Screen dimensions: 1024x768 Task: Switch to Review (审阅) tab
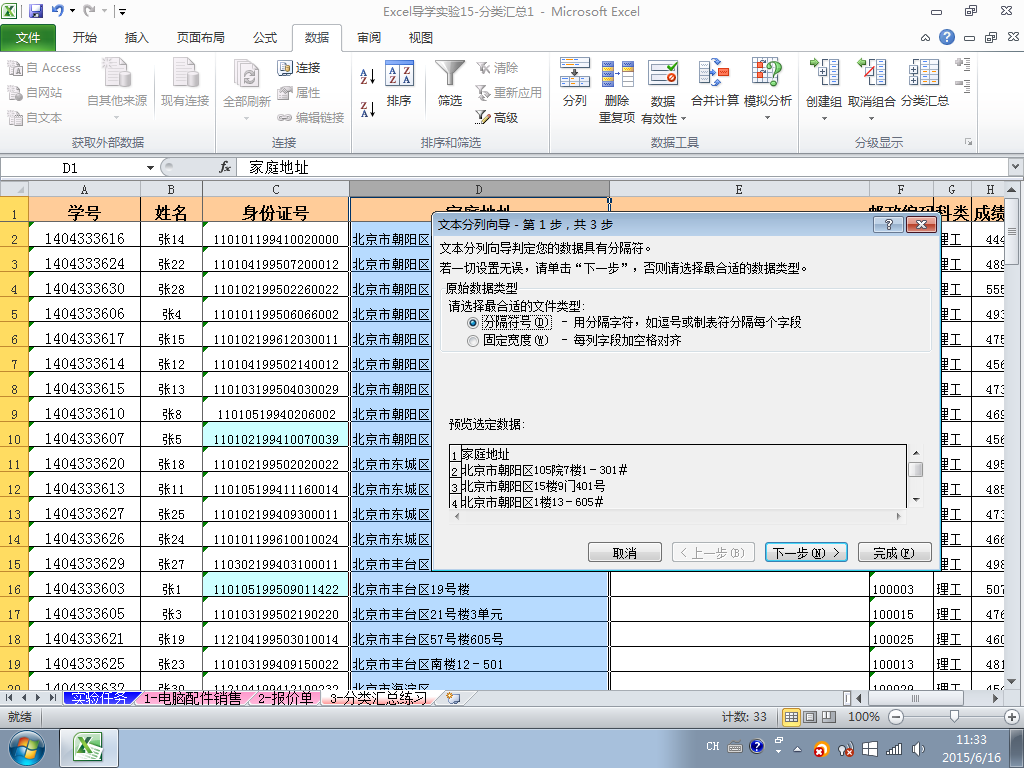coord(369,38)
